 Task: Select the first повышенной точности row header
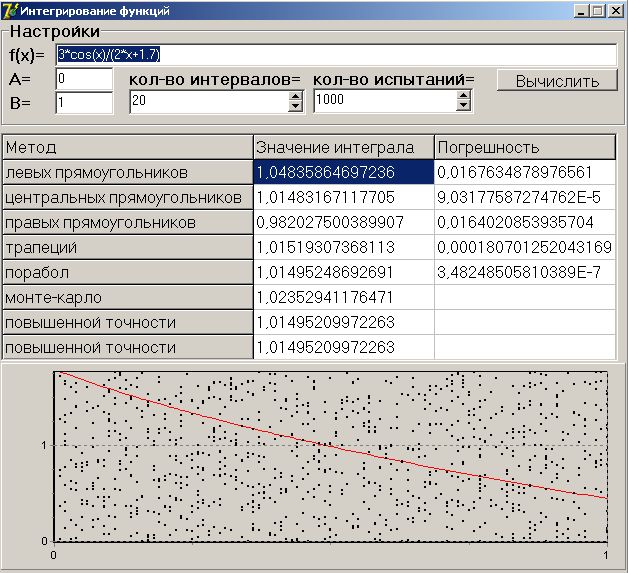[x=128, y=322]
